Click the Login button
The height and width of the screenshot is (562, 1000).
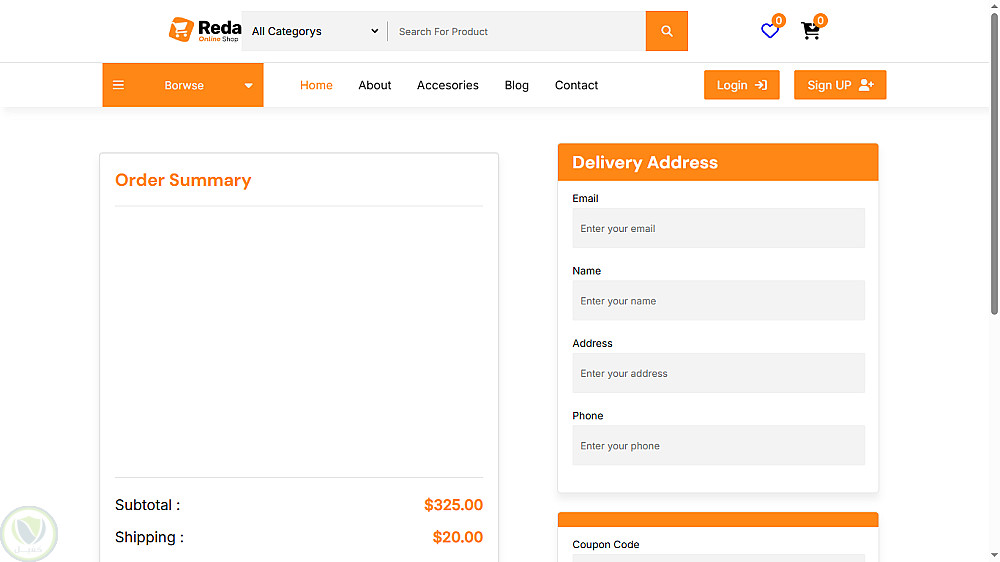pyautogui.click(x=741, y=85)
